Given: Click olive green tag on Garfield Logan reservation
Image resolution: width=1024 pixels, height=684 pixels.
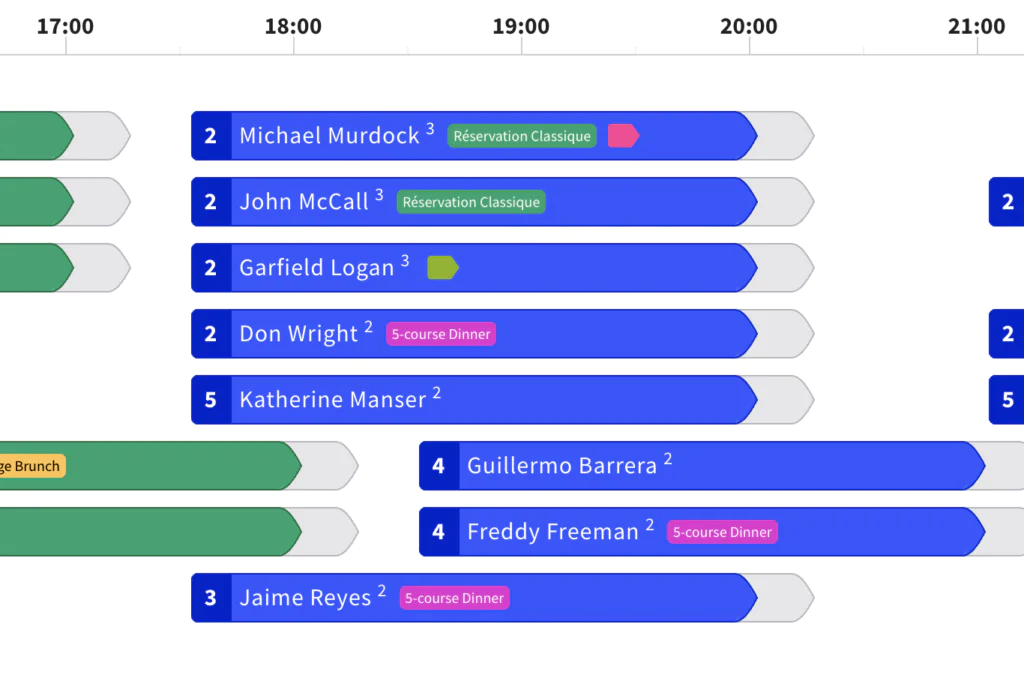Looking at the screenshot, I should pyautogui.click(x=442, y=268).
